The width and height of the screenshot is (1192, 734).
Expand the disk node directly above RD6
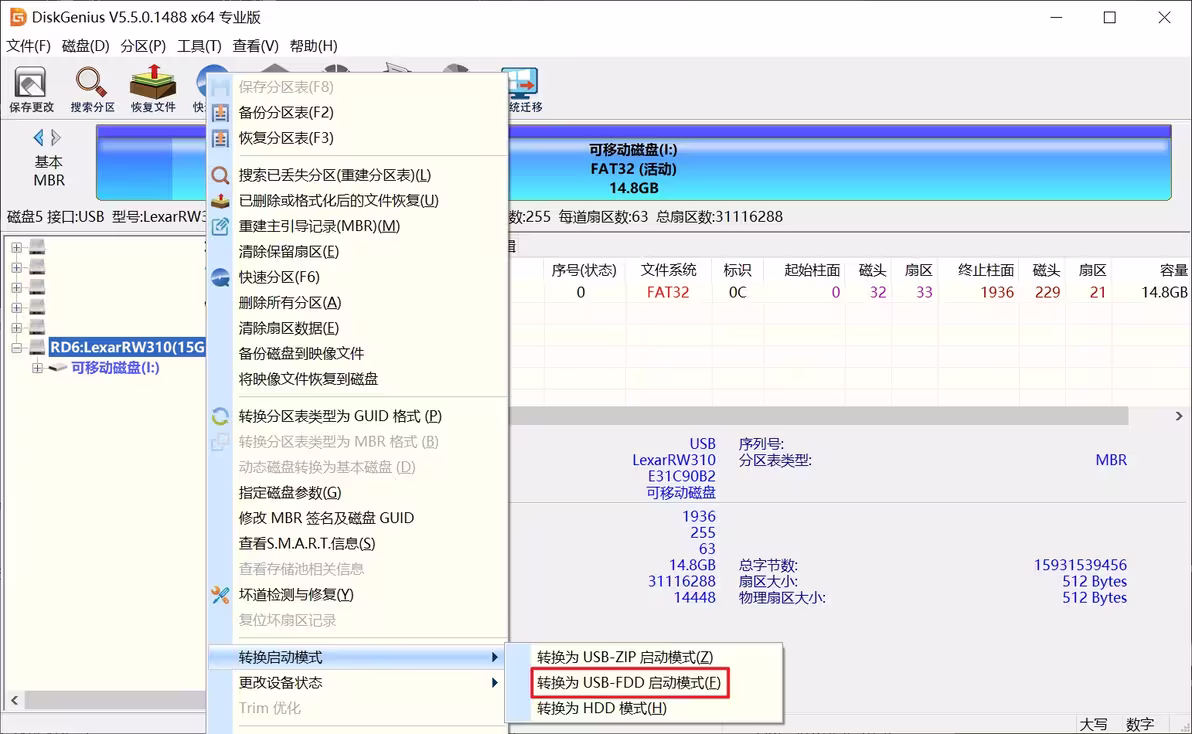point(16,328)
